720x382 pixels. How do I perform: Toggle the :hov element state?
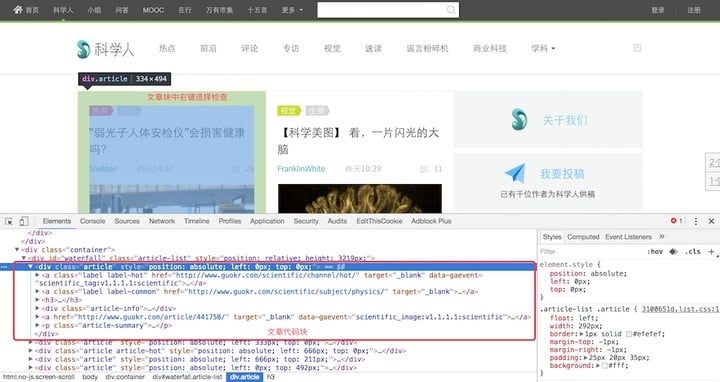coord(655,251)
